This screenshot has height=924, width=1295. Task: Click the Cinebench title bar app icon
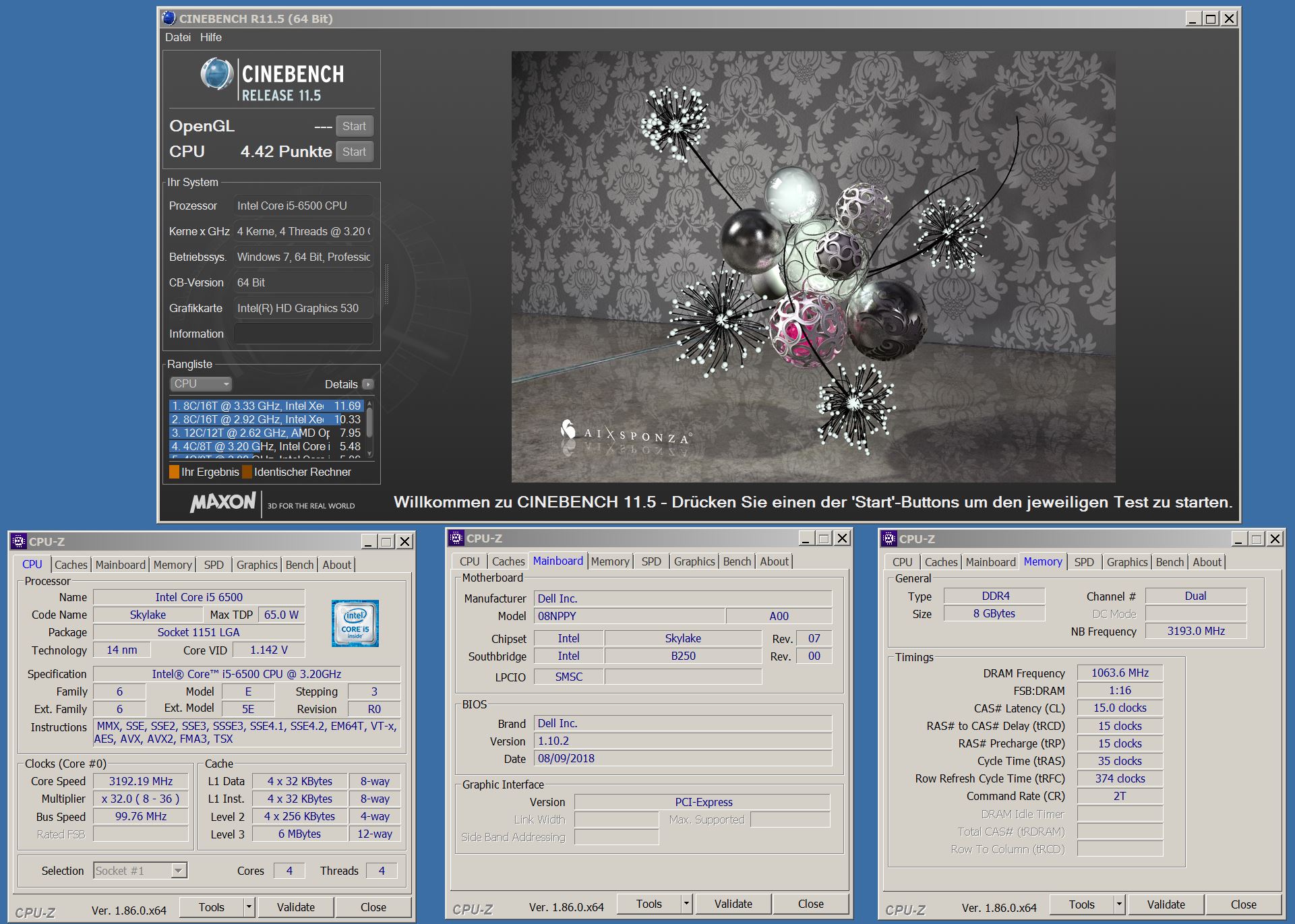[169, 18]
